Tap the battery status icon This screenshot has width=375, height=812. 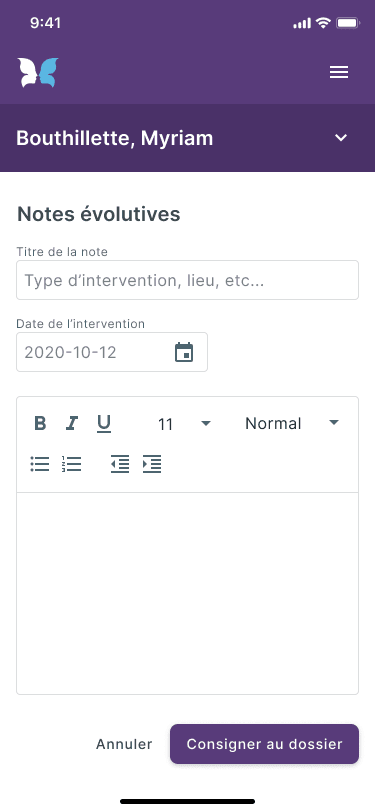click(x=348, y=23)
